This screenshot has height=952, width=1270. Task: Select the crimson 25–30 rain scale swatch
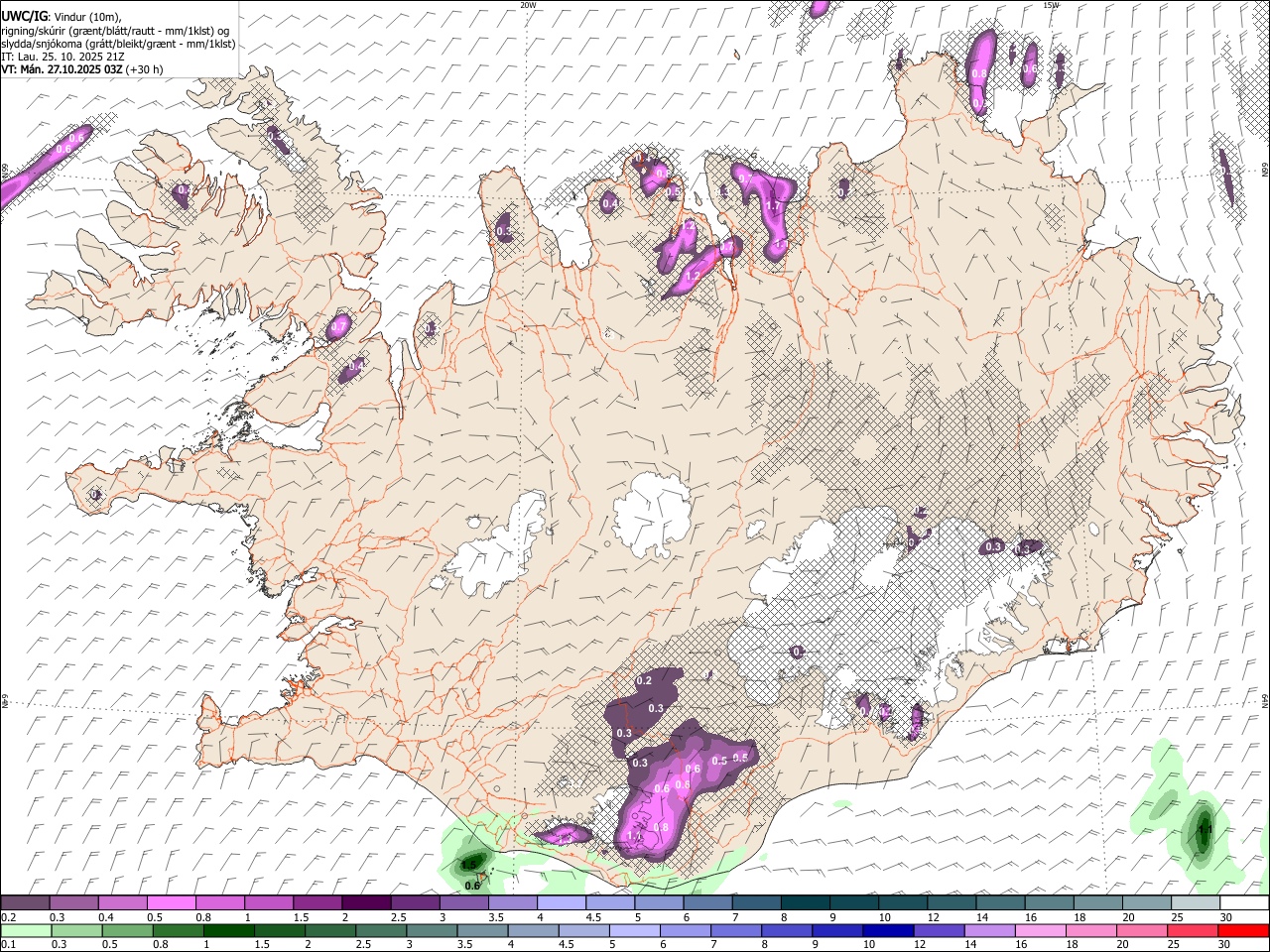(1194, 930)
